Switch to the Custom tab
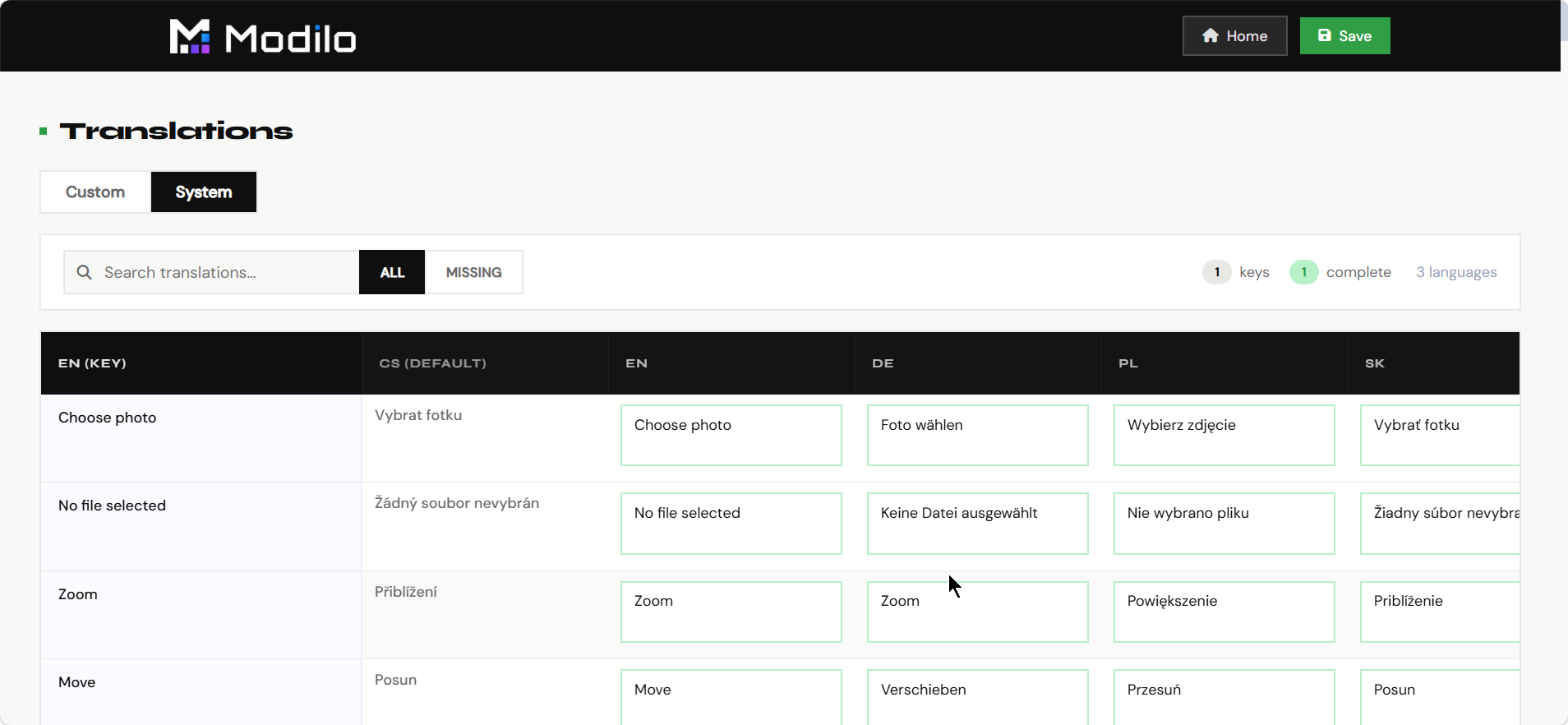The width and height of the screenshot is (1568, 725). click(95, 192)
